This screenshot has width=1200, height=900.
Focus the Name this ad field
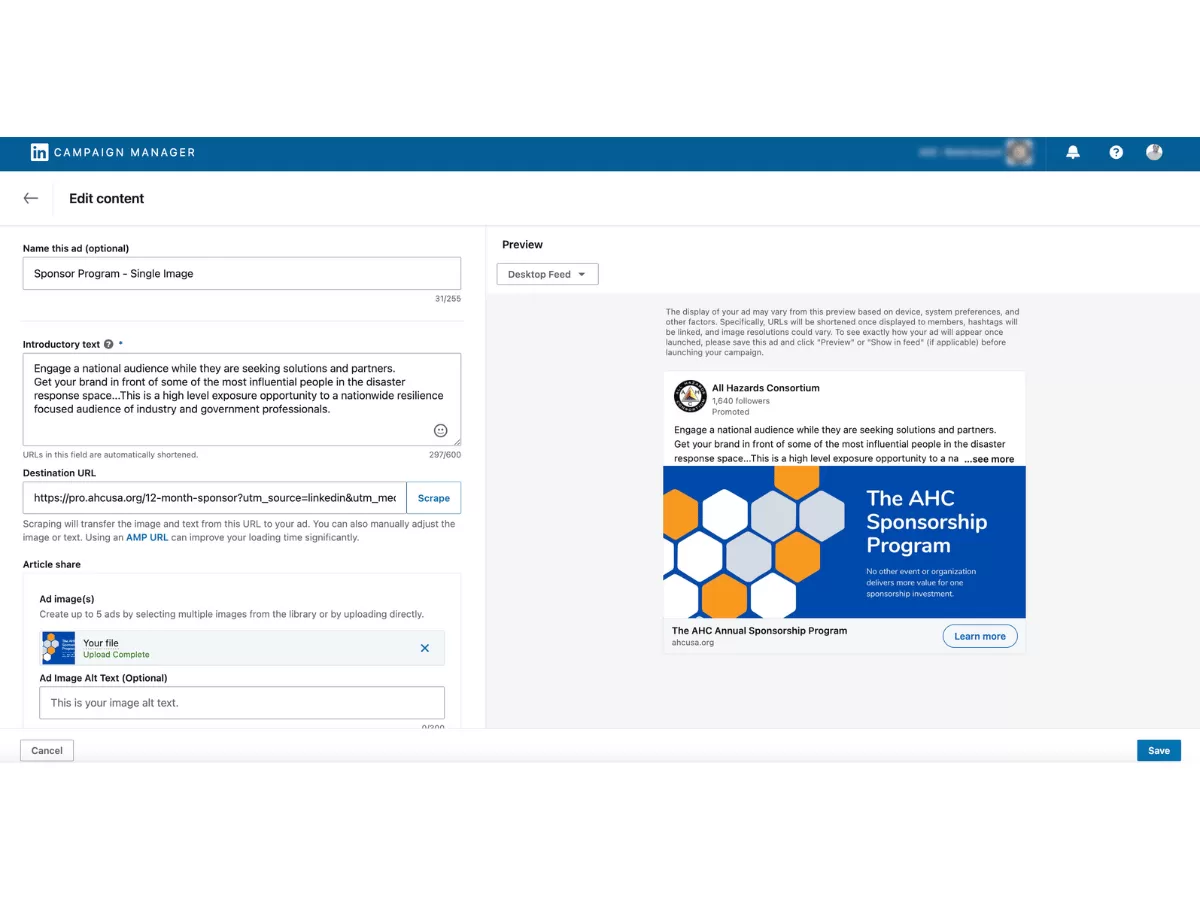coord(241,273)
